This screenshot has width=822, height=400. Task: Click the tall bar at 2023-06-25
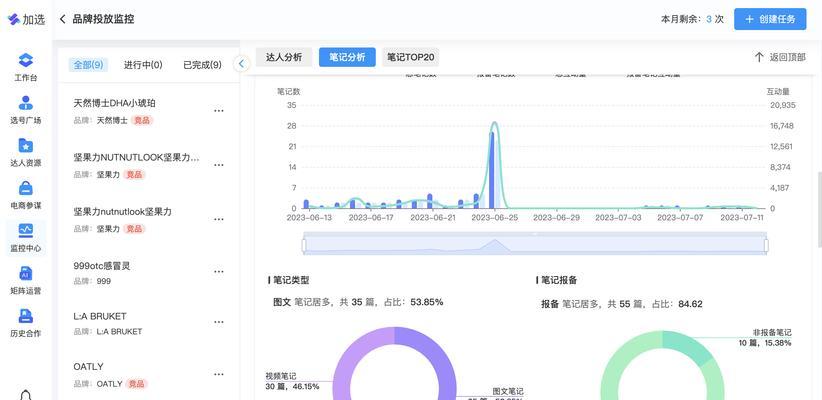(492, 170)
